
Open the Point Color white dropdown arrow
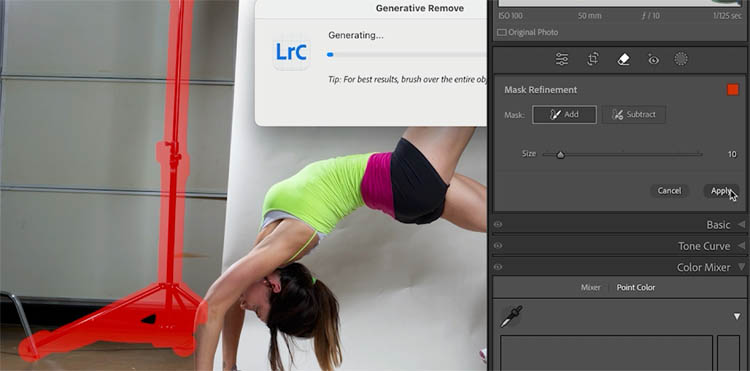(737, 316)
